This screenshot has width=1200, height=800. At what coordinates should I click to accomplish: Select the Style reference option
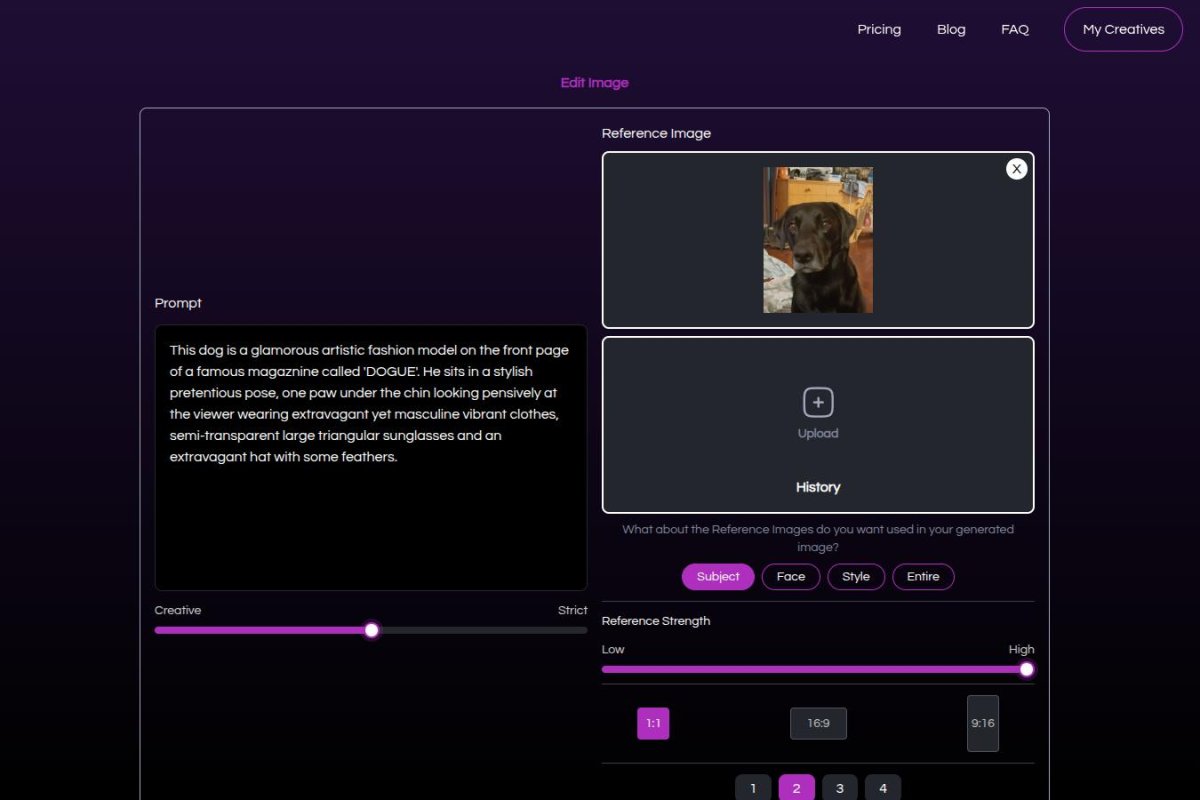point(856,576)
